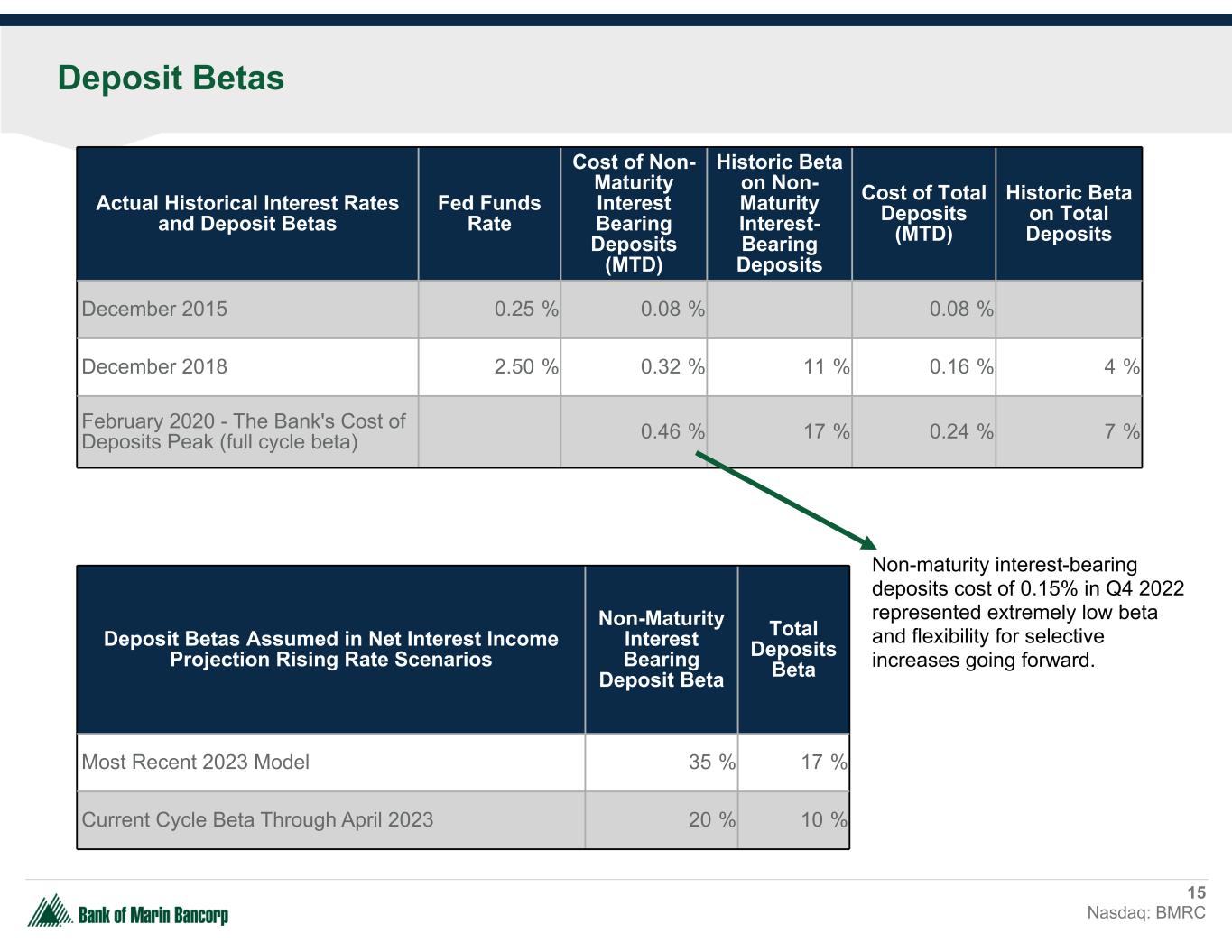Click the Bank of Marin Bancorp logo
Image resolution: width=1232 pixels, height=952 pixels.
click(x=127, y=912)
